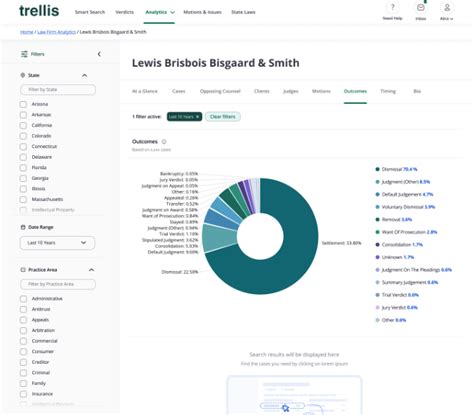The height and width of the screenshot is (415, 474).
Task: Click the Outcomes info icon
Action: pyautogui.click(x=164, y=142)
